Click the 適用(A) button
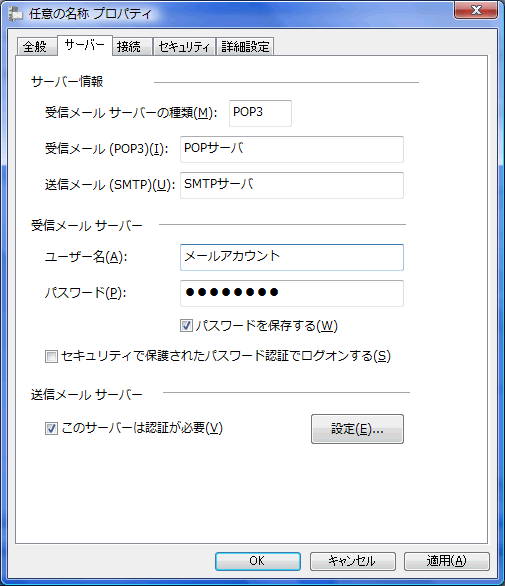505x586 pixels. 447,561
